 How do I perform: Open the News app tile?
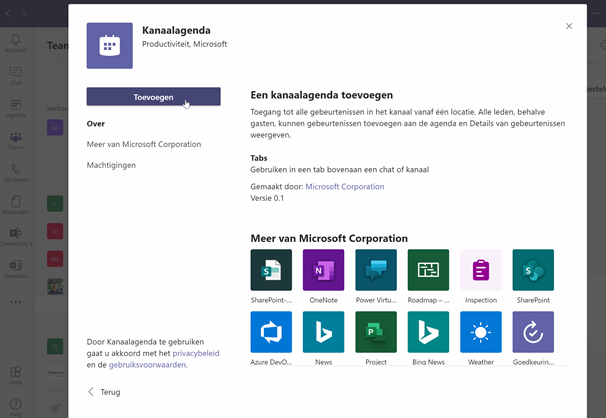323,332
